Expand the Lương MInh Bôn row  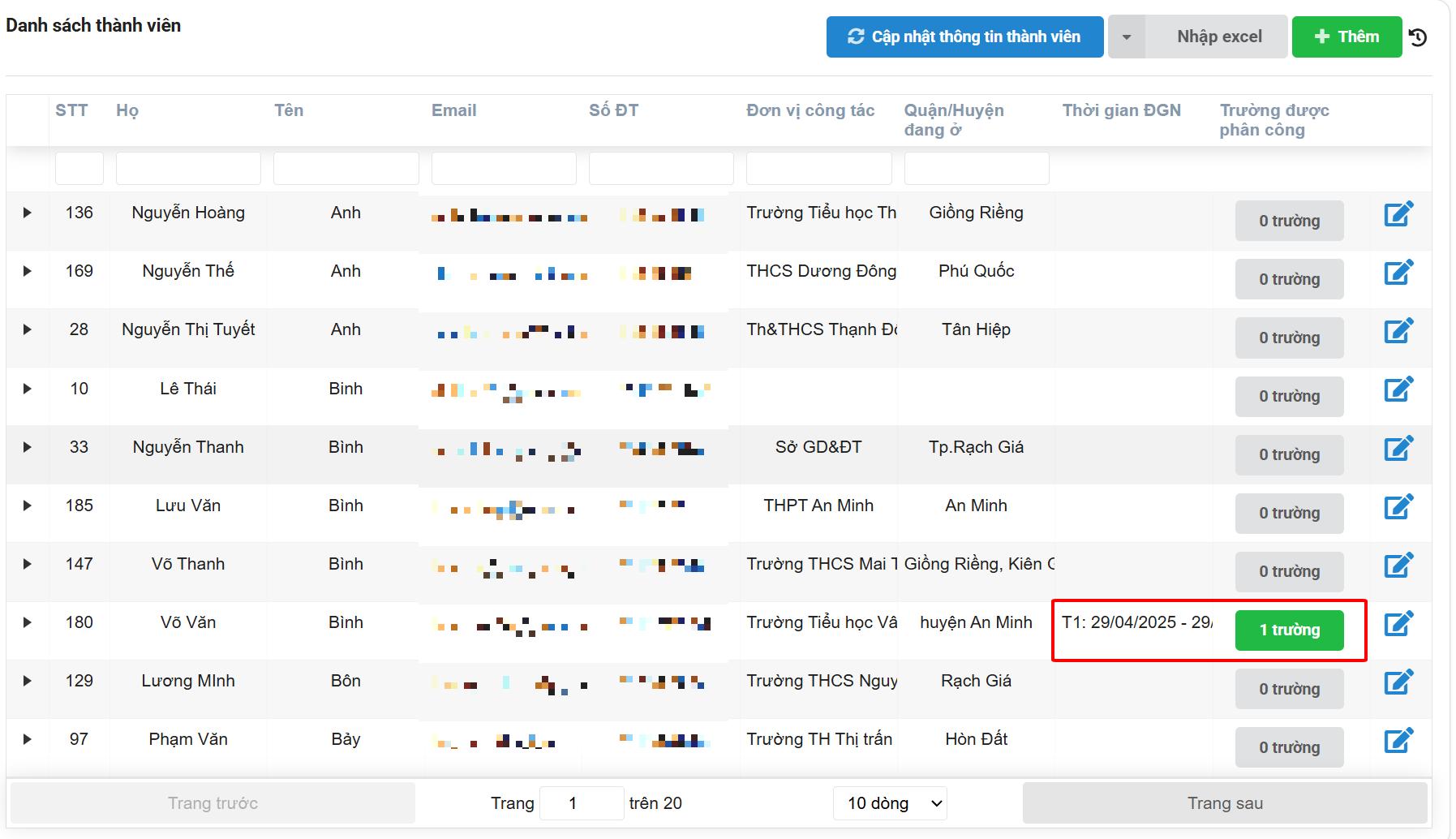tap(27, 681)
